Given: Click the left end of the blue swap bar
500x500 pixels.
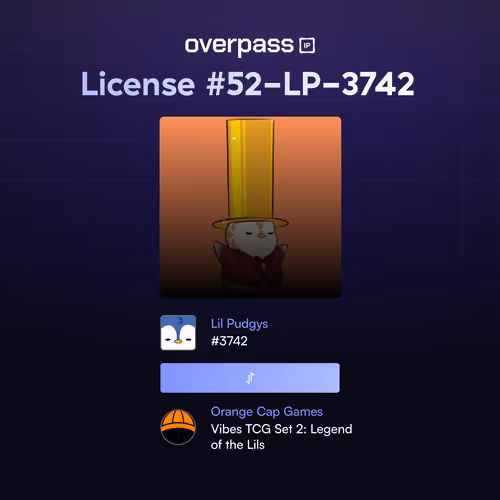Looking at the screenshot, I should point(170,378).
